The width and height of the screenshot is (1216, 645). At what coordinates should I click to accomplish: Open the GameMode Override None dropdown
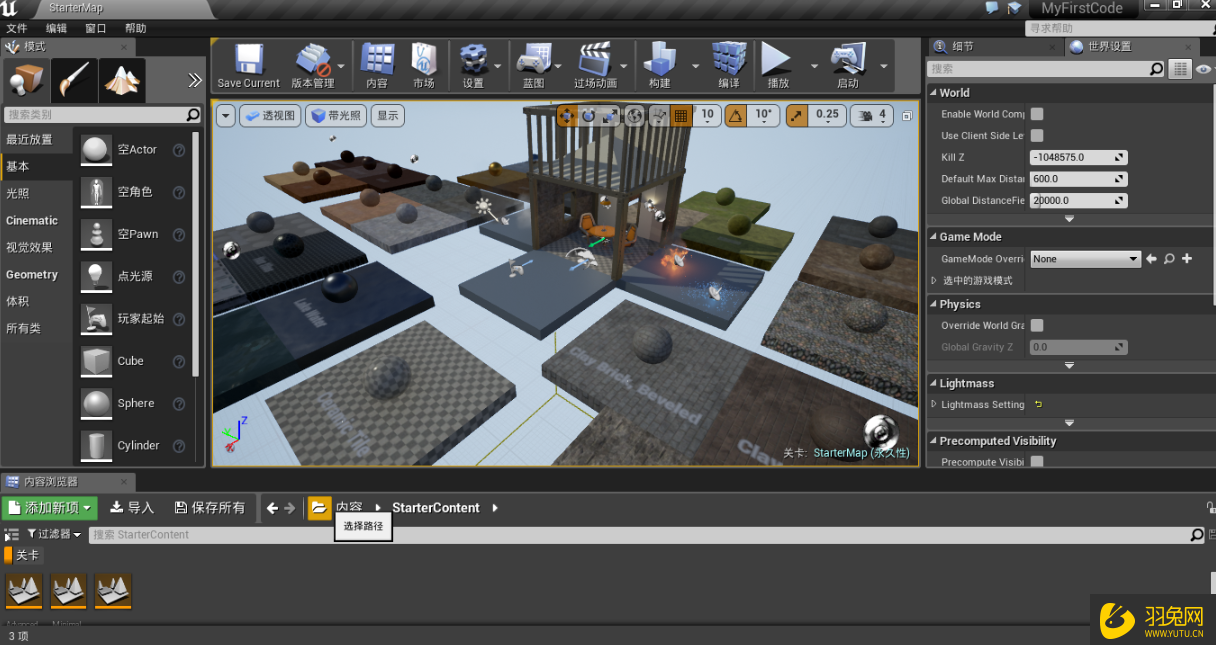pyautogui.click(x=1086, y=258)
